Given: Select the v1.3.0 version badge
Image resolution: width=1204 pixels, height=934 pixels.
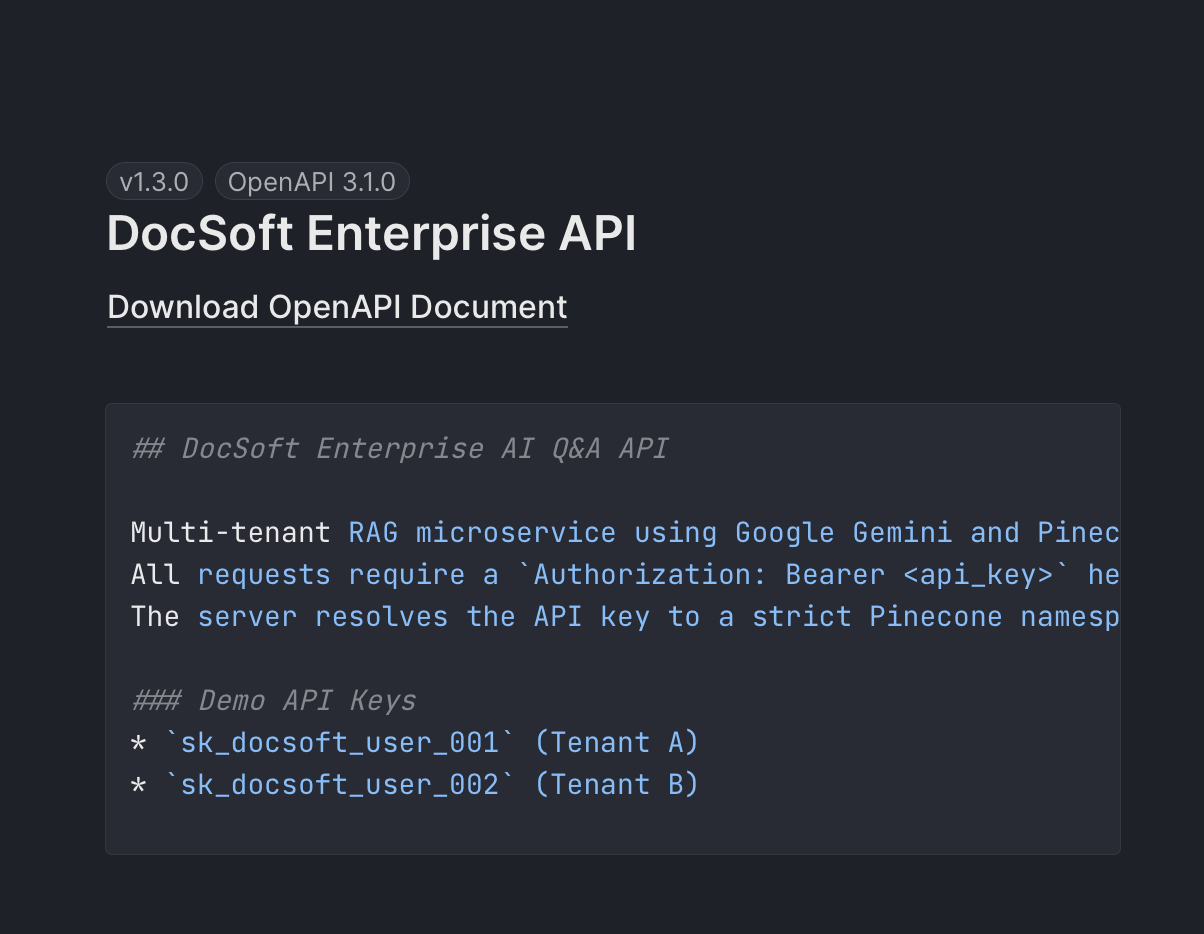Looking at the screenshot, I should 154,181.
